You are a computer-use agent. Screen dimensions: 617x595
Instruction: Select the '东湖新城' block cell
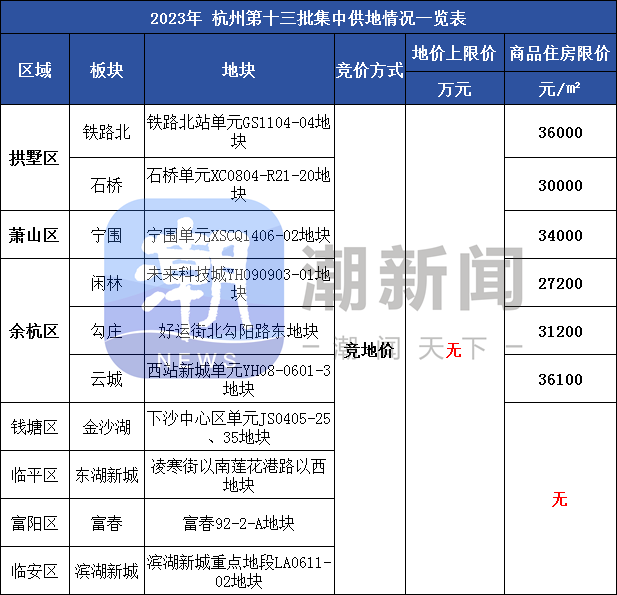[107, 475]
